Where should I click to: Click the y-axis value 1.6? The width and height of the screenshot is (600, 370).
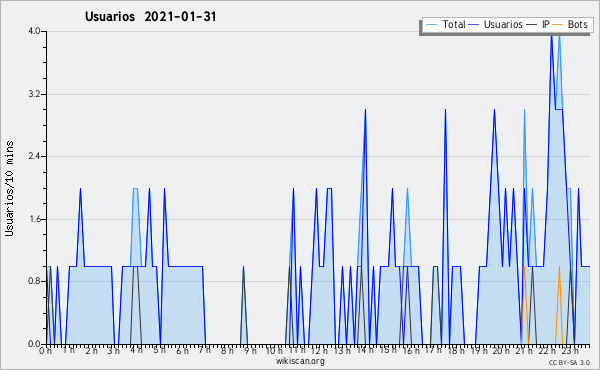(34, 219)
